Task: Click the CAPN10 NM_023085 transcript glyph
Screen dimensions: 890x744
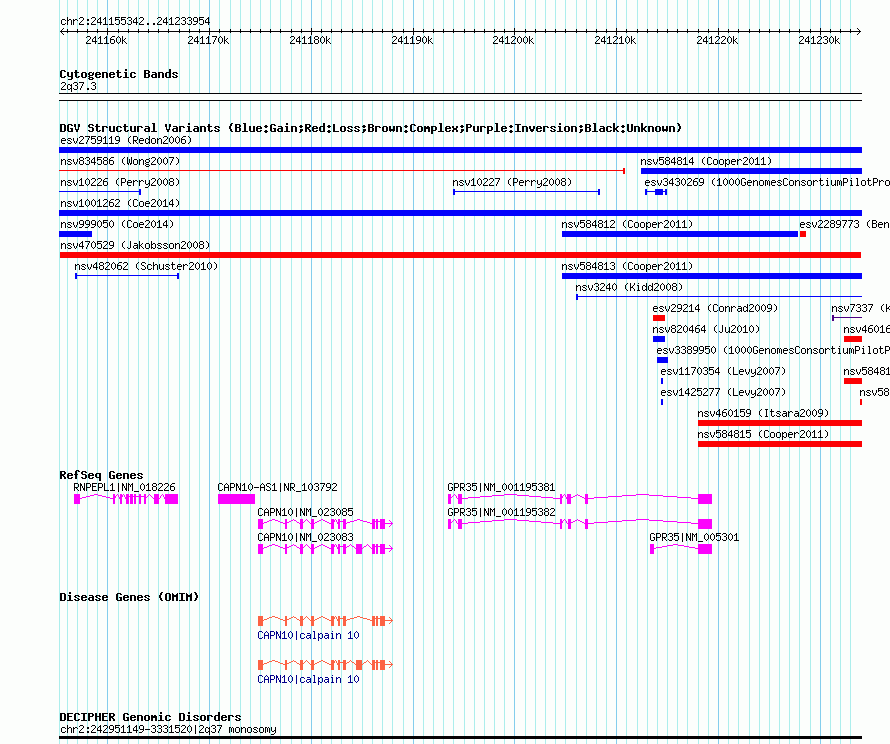Action: tap(325, 524)
